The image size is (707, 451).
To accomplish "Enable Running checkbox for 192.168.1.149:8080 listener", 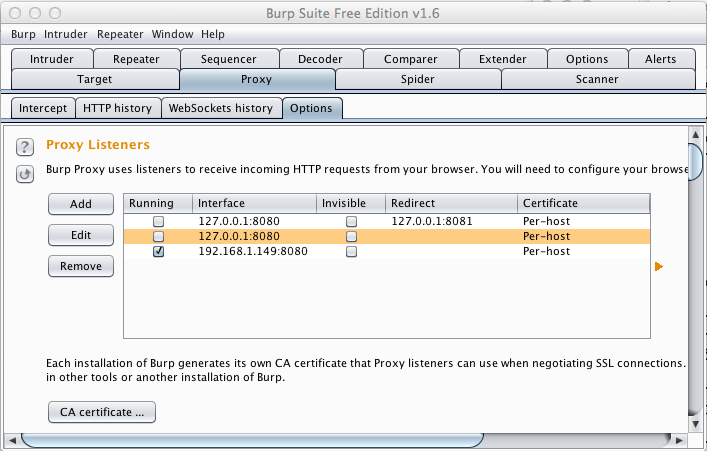I will click(x=158, y=252).
